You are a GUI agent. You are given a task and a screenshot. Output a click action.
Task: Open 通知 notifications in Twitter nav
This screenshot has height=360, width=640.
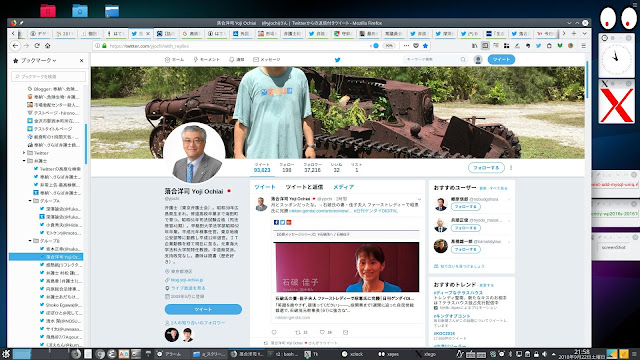pyautogui.click(x=237, y=60)
